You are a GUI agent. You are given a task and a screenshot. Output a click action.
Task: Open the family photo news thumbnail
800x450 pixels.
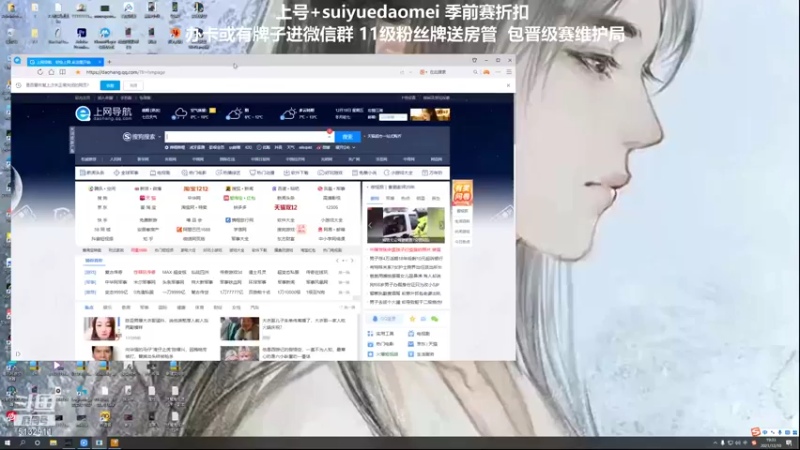240,329
